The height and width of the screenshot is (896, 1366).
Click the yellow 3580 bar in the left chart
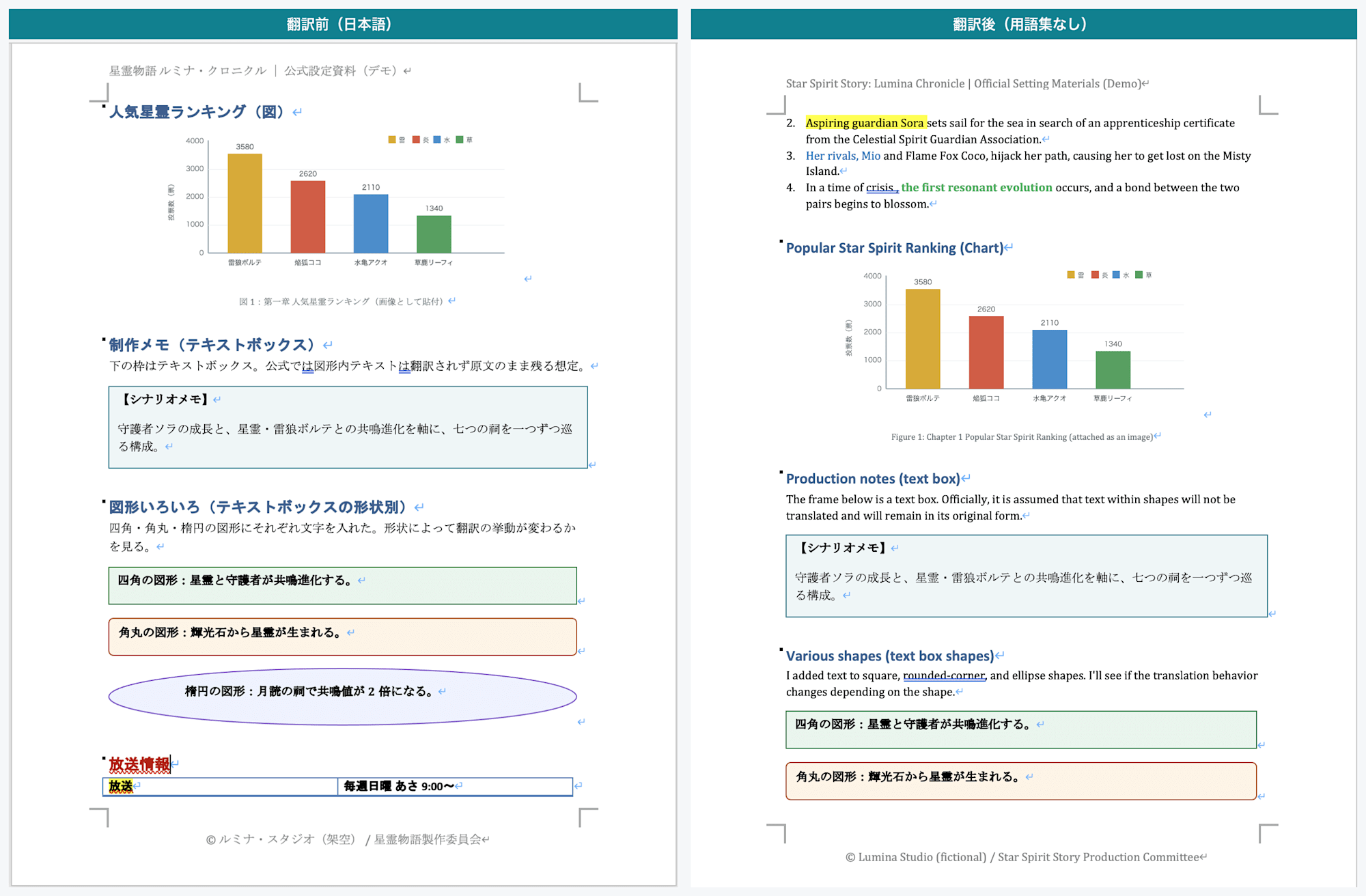245,203
